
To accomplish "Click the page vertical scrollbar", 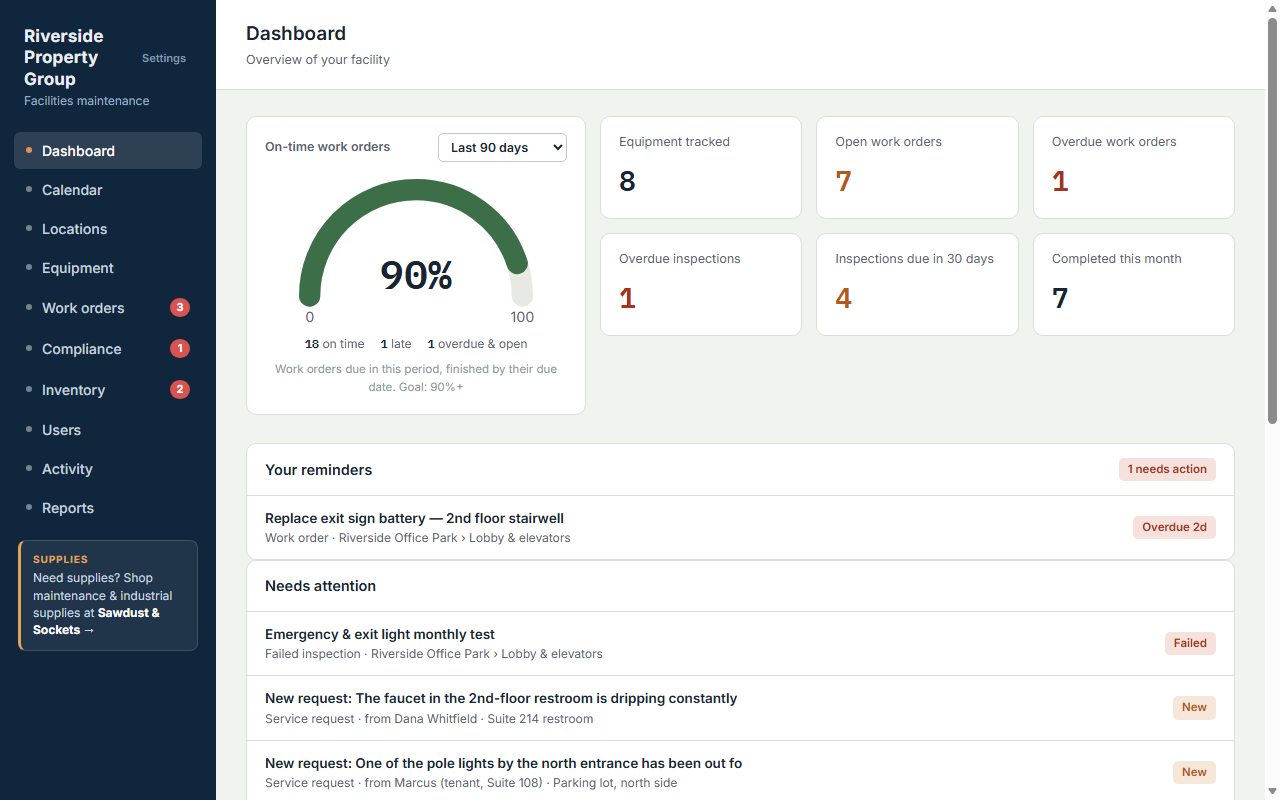I will click(x=1272, y=220).
